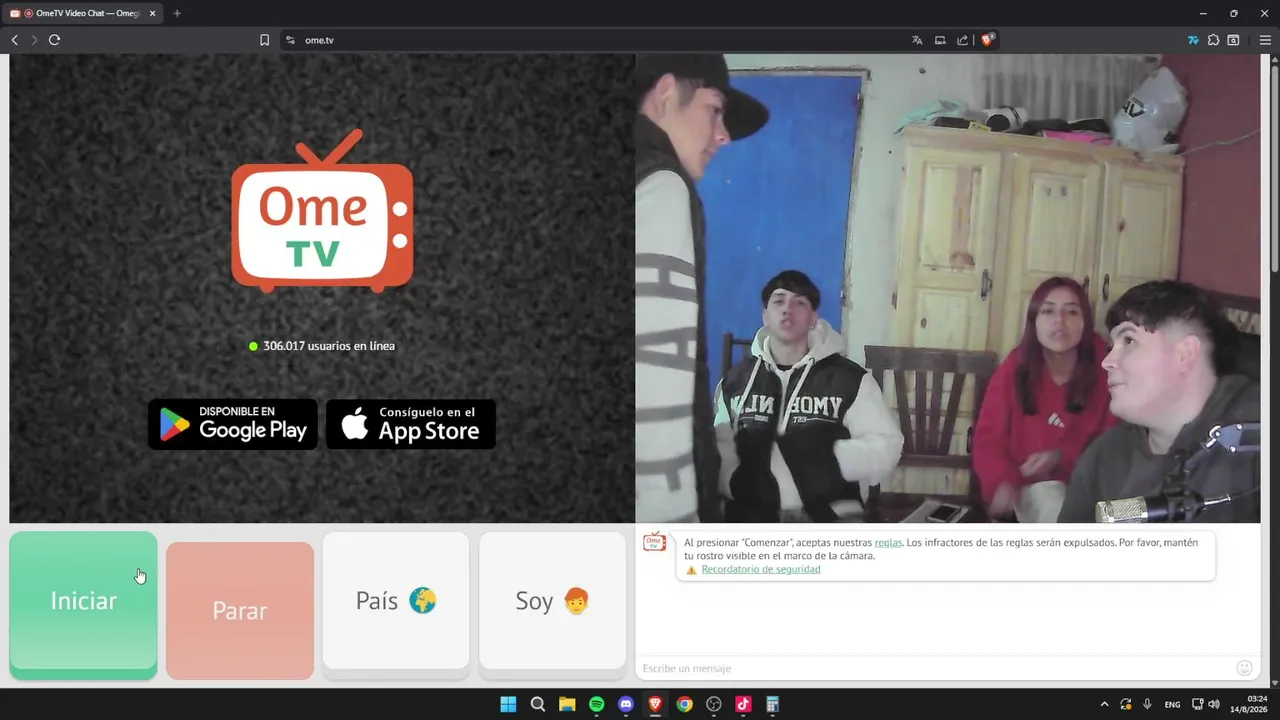Click the screen cast icon in address bar
The height and width of the screenshot is (720, 1280).
point(940,40)
